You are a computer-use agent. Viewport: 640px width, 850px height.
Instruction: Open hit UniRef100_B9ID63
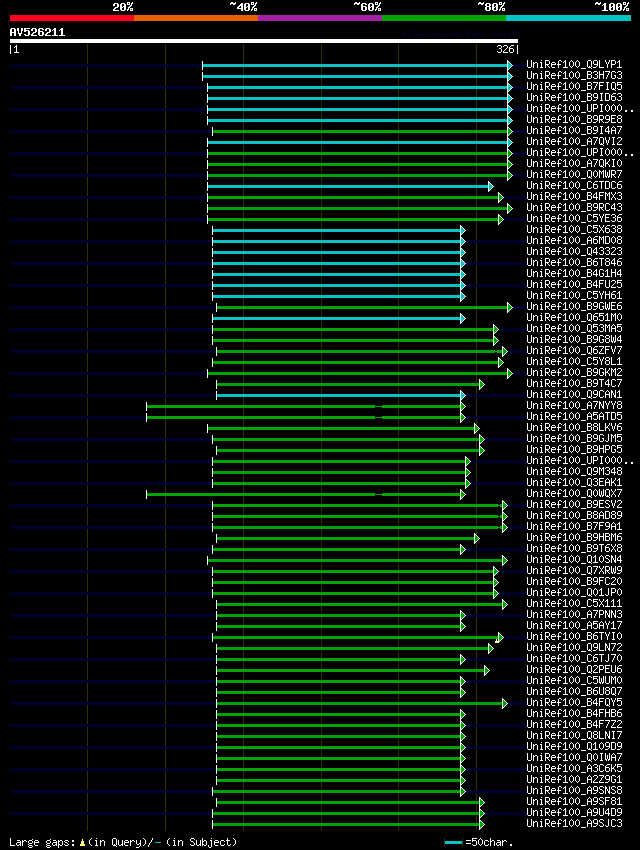tap(574, 98)
